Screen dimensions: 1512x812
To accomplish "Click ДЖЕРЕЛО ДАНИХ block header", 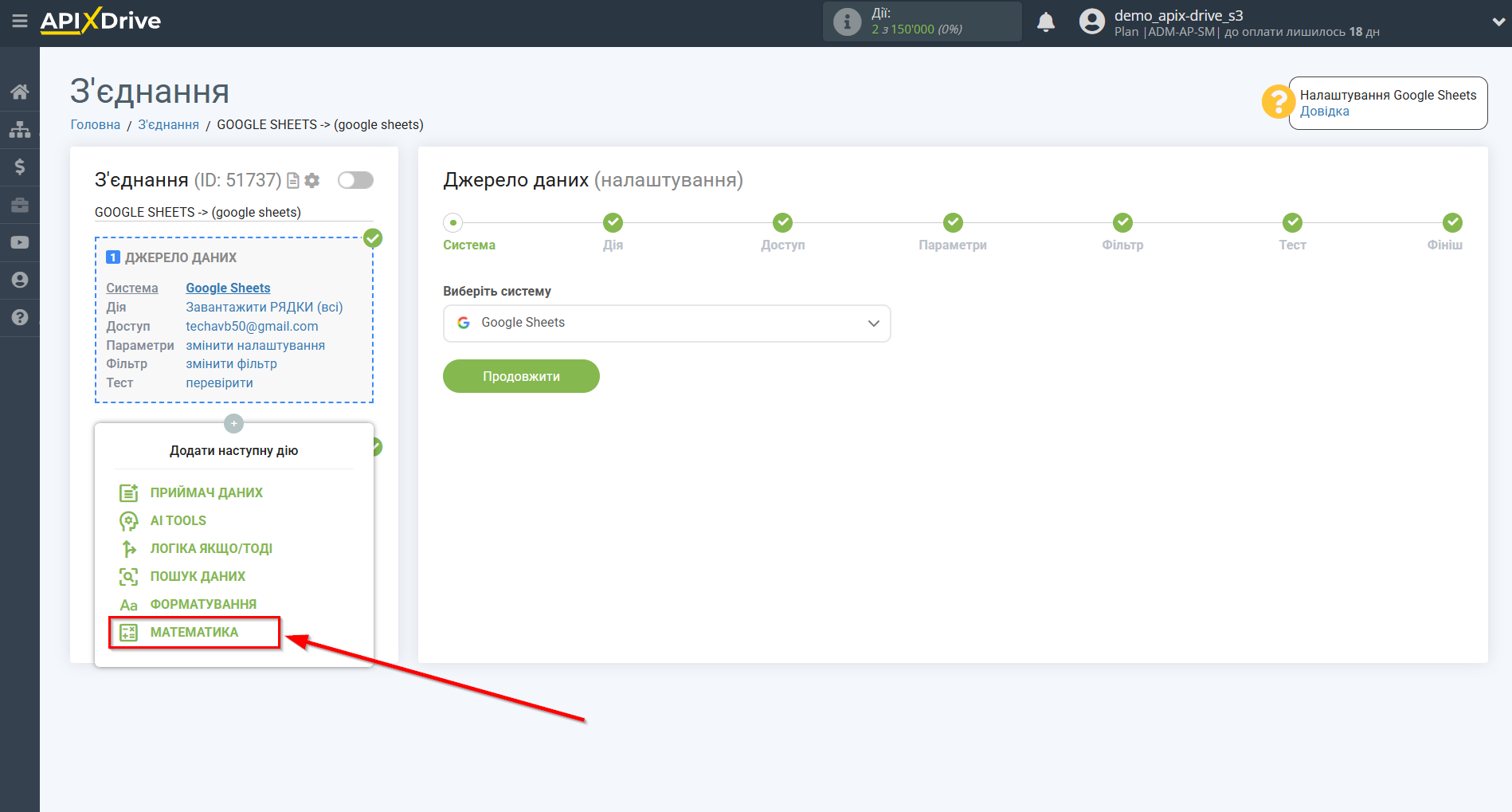I will click(x=180, y=258).
